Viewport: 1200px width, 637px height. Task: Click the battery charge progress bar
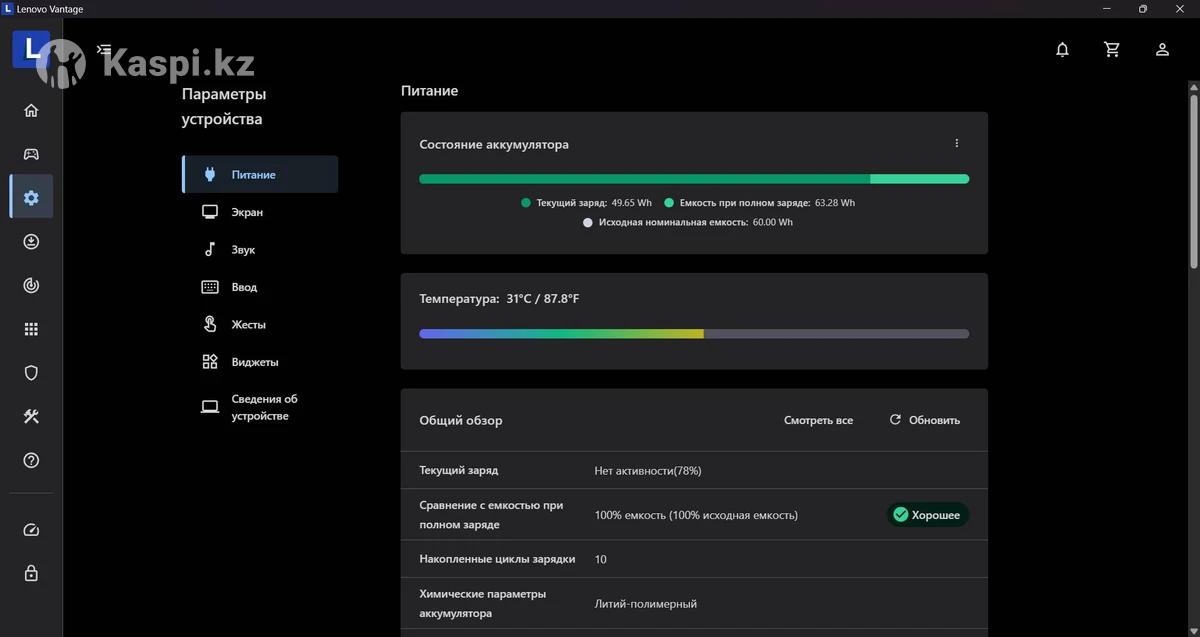point(693,179)
